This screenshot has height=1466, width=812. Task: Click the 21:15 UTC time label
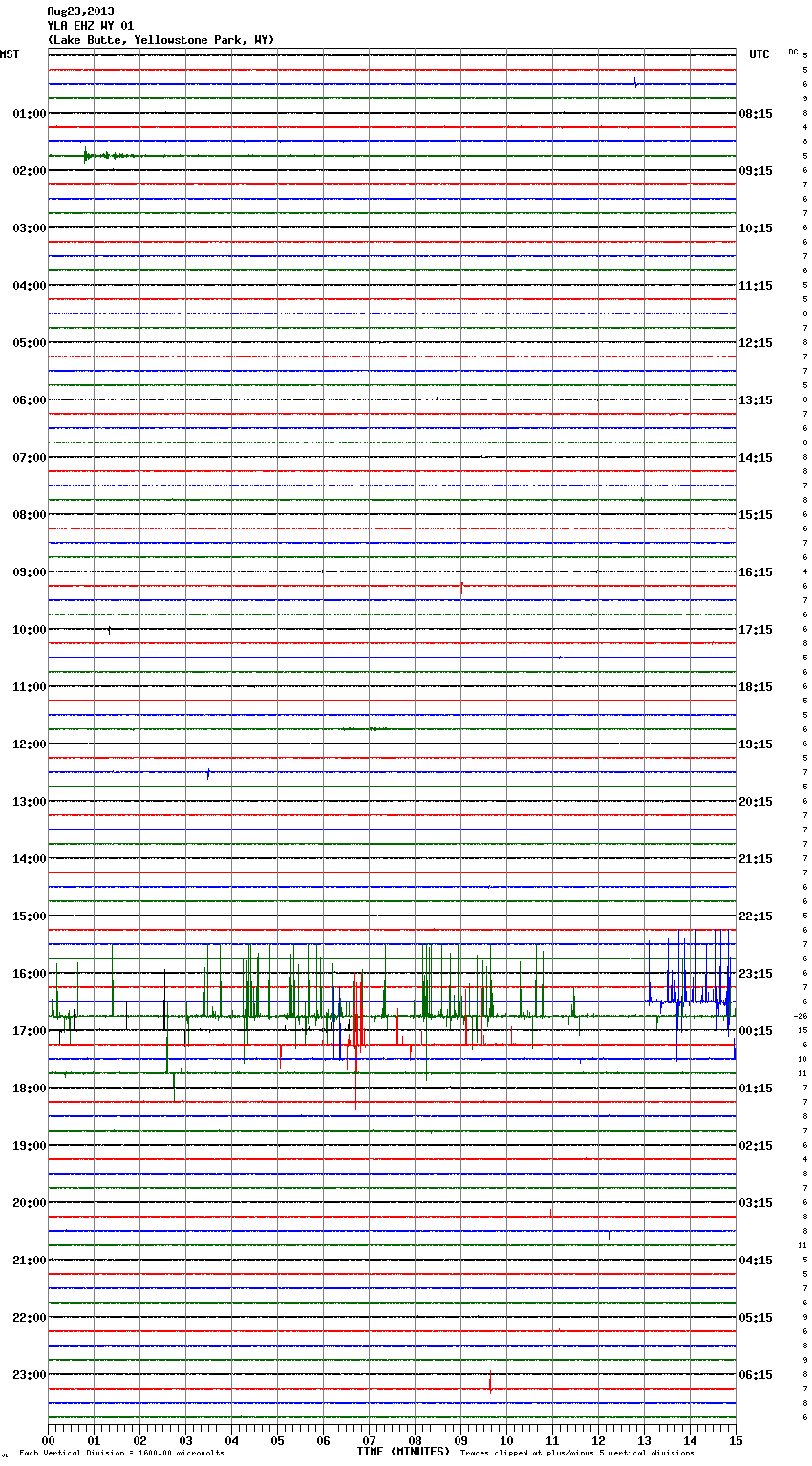[x=756, y=859]
